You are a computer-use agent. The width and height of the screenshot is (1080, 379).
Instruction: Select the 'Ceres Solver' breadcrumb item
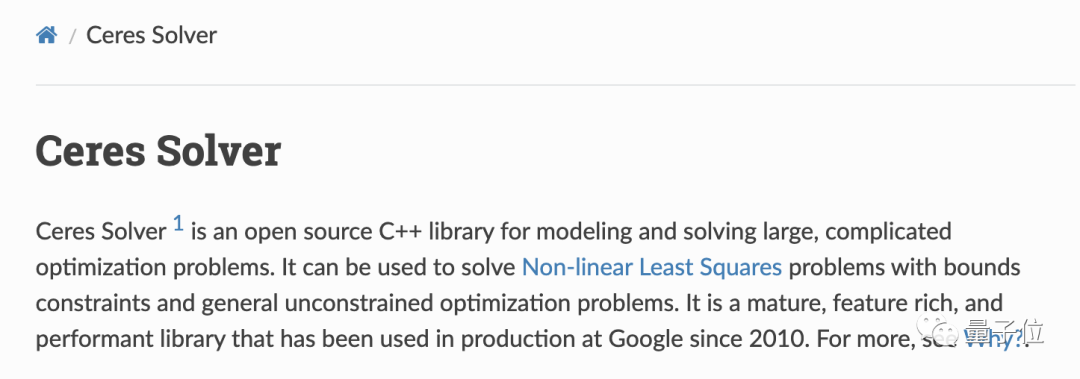click(151, 34)
